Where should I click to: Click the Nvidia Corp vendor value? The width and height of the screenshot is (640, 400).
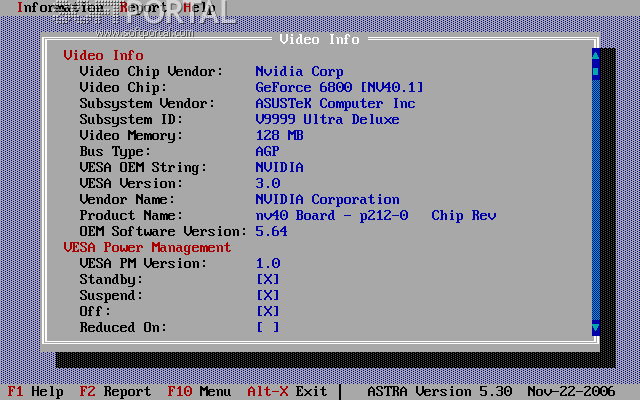click(x=300, y=71)
